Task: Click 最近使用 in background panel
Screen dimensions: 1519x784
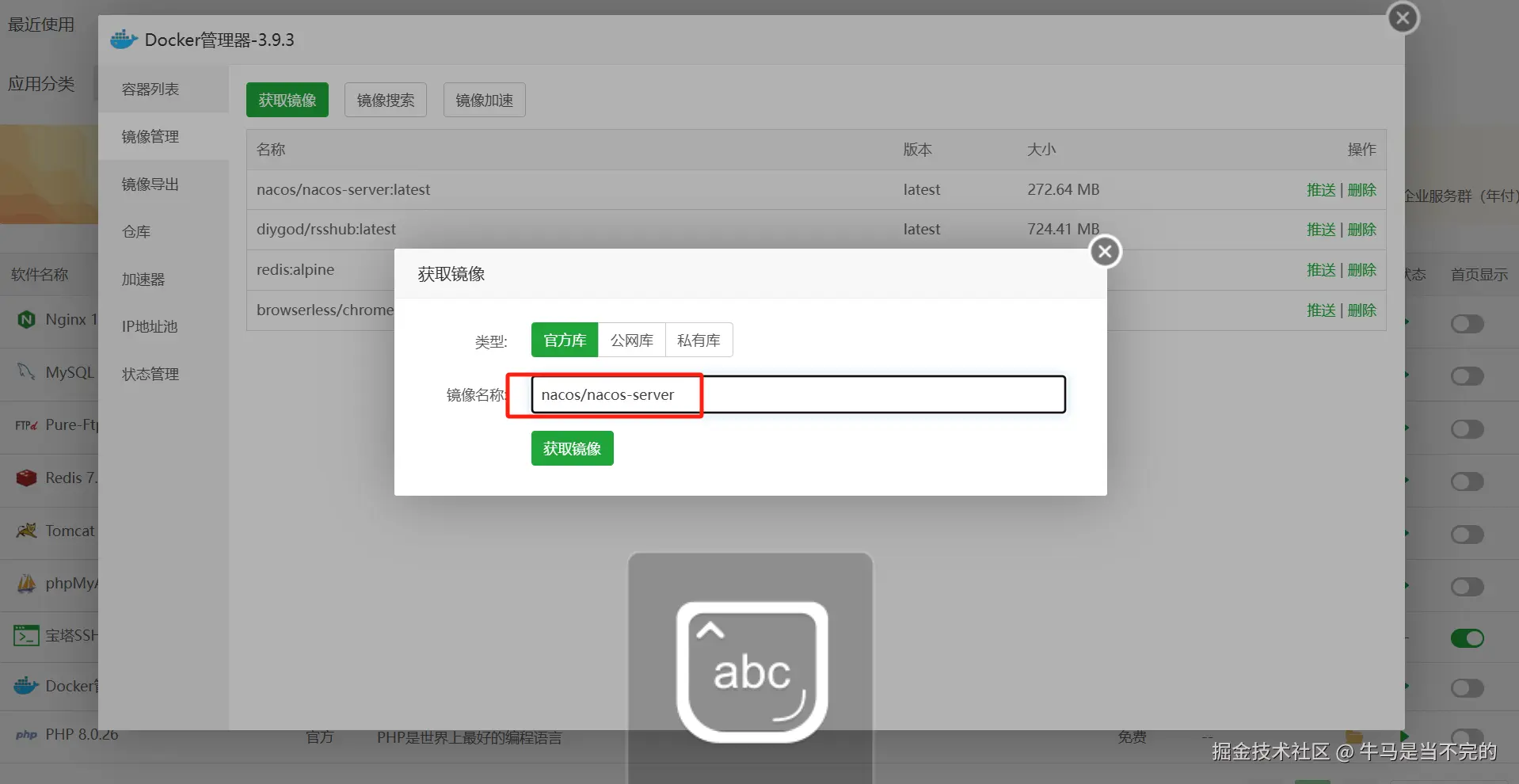Action: [41, 25]
